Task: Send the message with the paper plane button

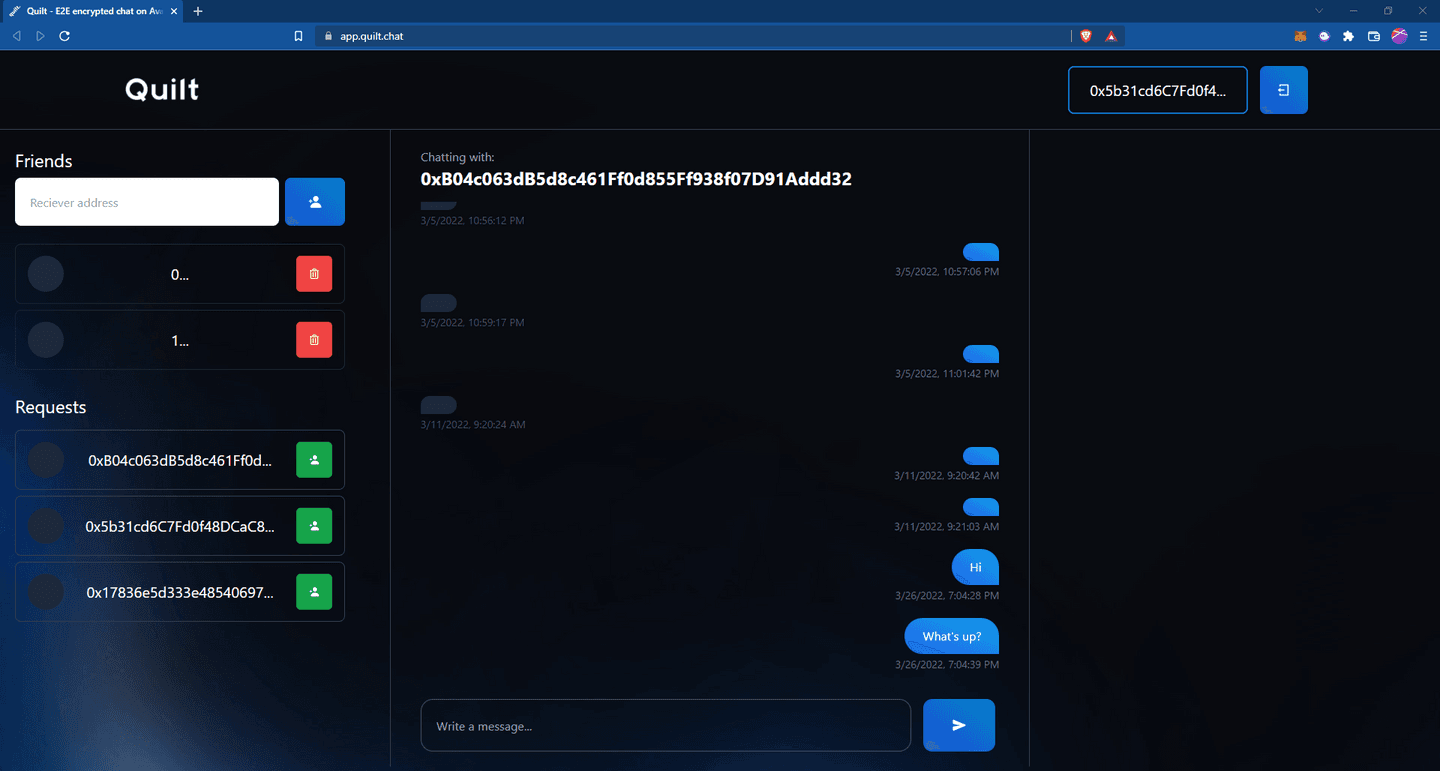Action: (x=959, y=725)
